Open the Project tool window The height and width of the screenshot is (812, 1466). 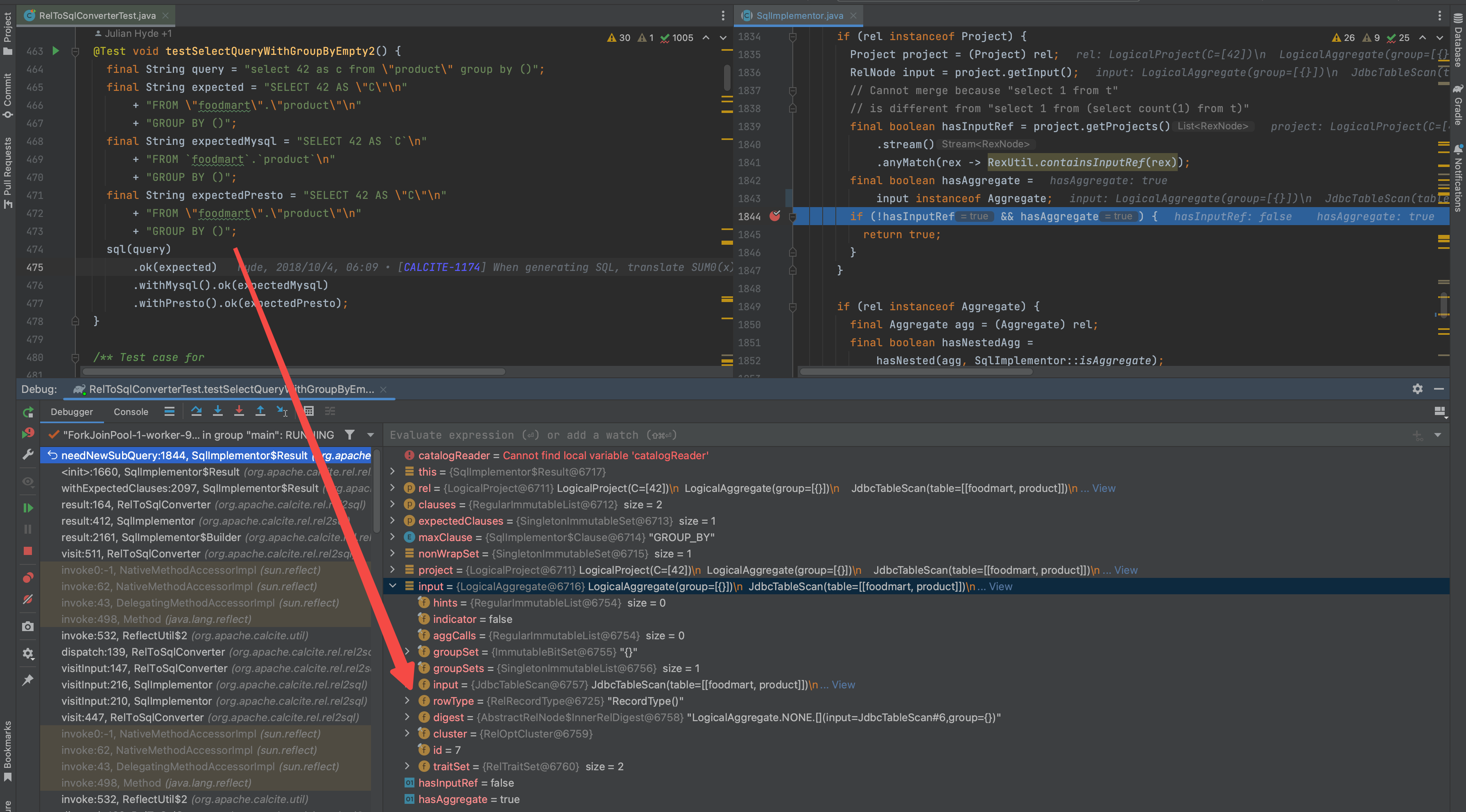pos(7,33)
